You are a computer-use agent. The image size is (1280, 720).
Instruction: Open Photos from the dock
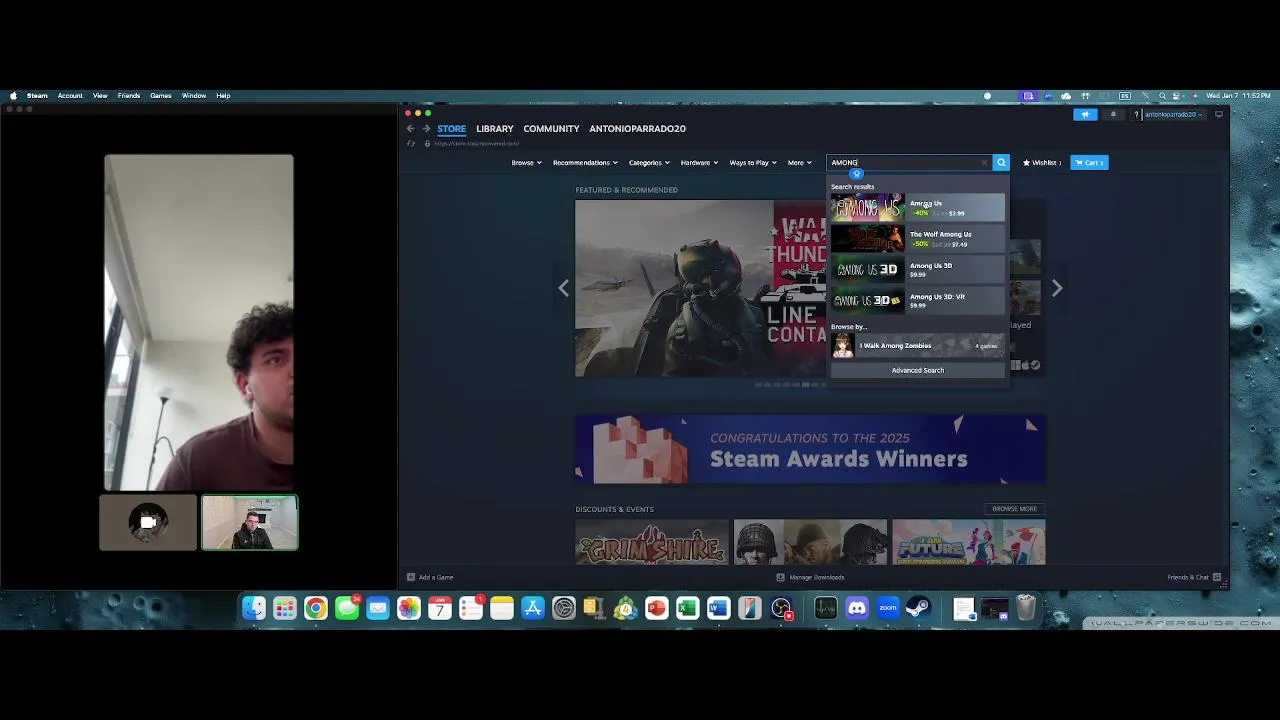[x=409, y=608]
